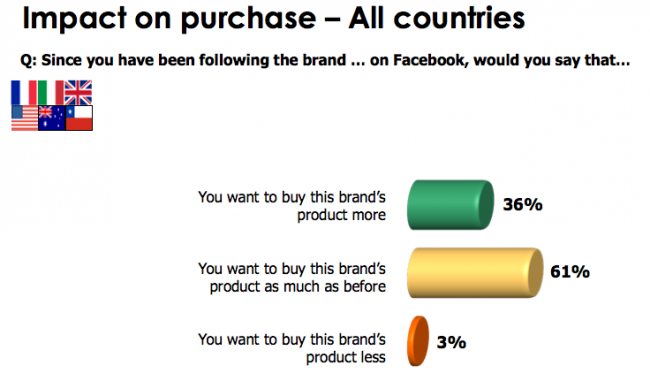Select the green 36% bar
The width and height of the screenshot is (650, 381).
451,205
